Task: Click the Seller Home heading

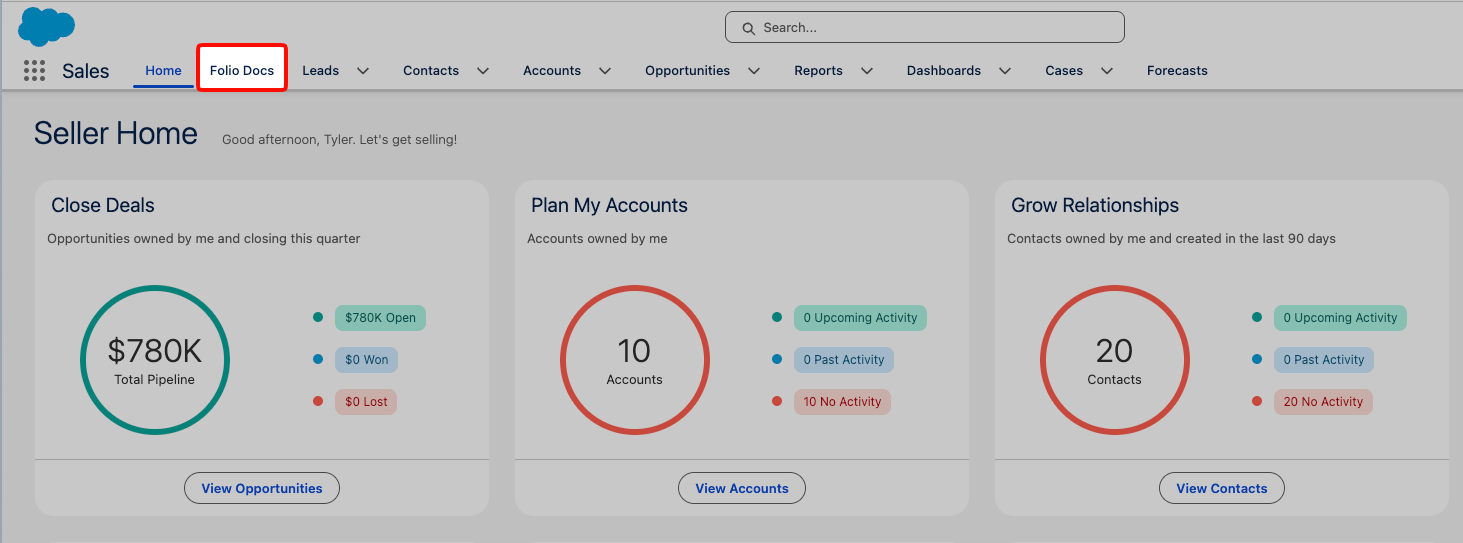Action: (x=116, y=133)
